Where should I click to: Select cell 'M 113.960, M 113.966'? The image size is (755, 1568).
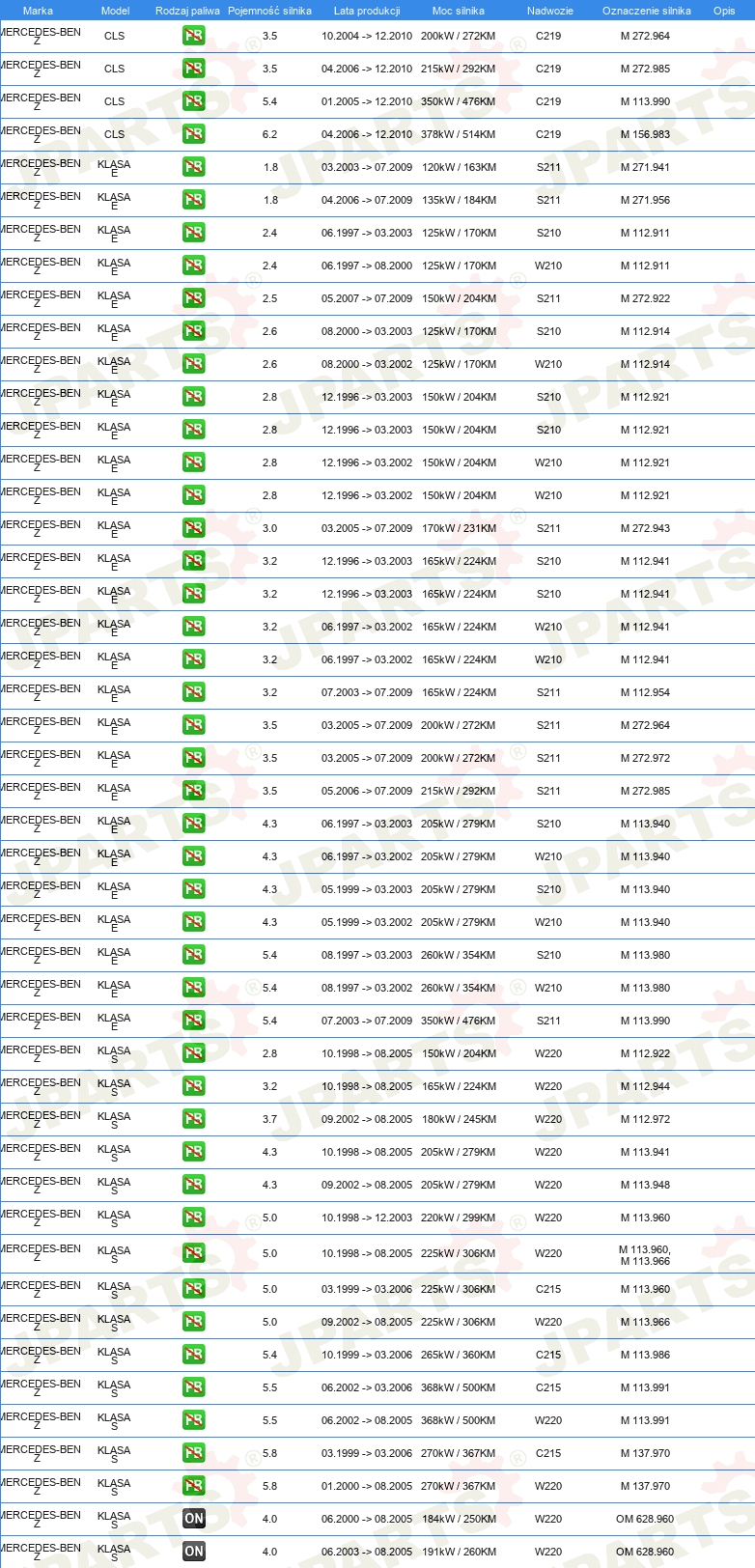point(645,1255)
